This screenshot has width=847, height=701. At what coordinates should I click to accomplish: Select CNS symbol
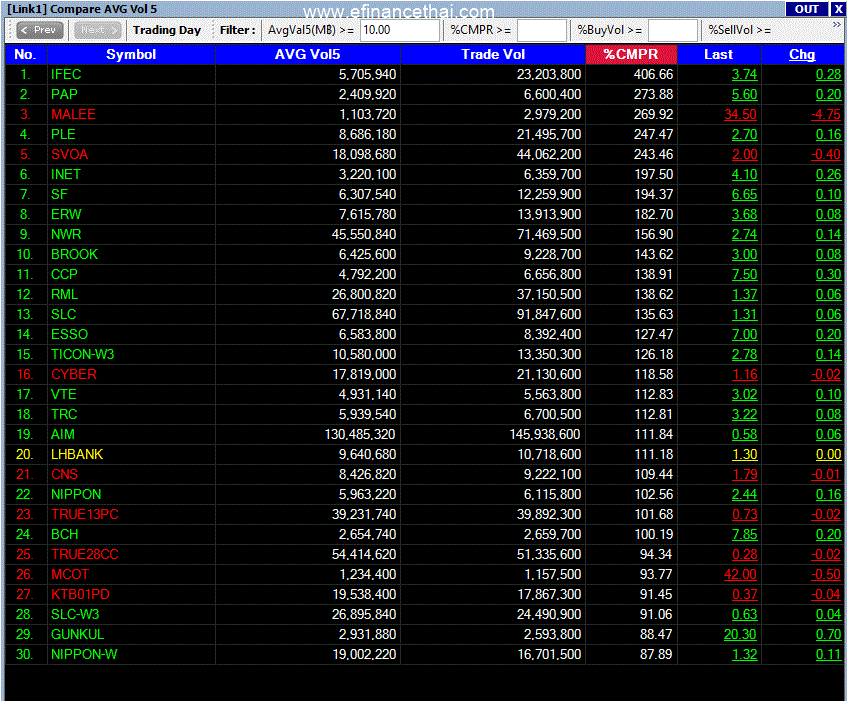(64, 474)
